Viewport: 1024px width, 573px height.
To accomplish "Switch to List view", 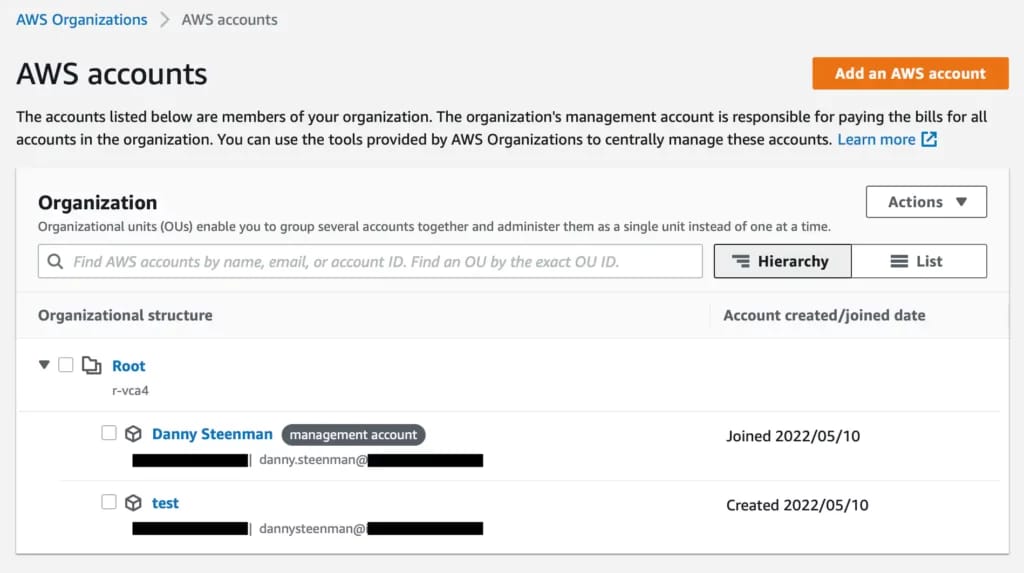I will 919,261.
